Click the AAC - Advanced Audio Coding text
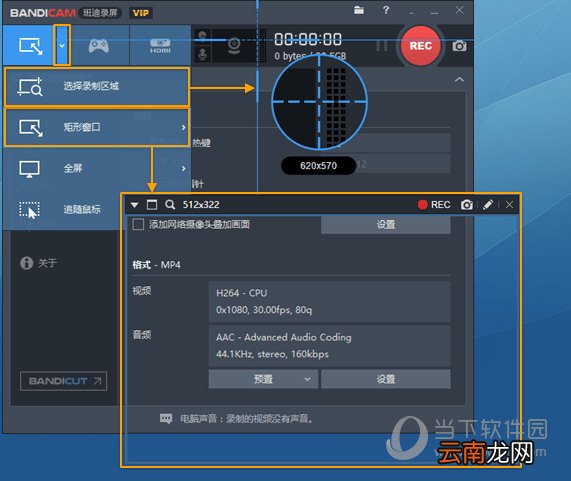 [284, 338]
